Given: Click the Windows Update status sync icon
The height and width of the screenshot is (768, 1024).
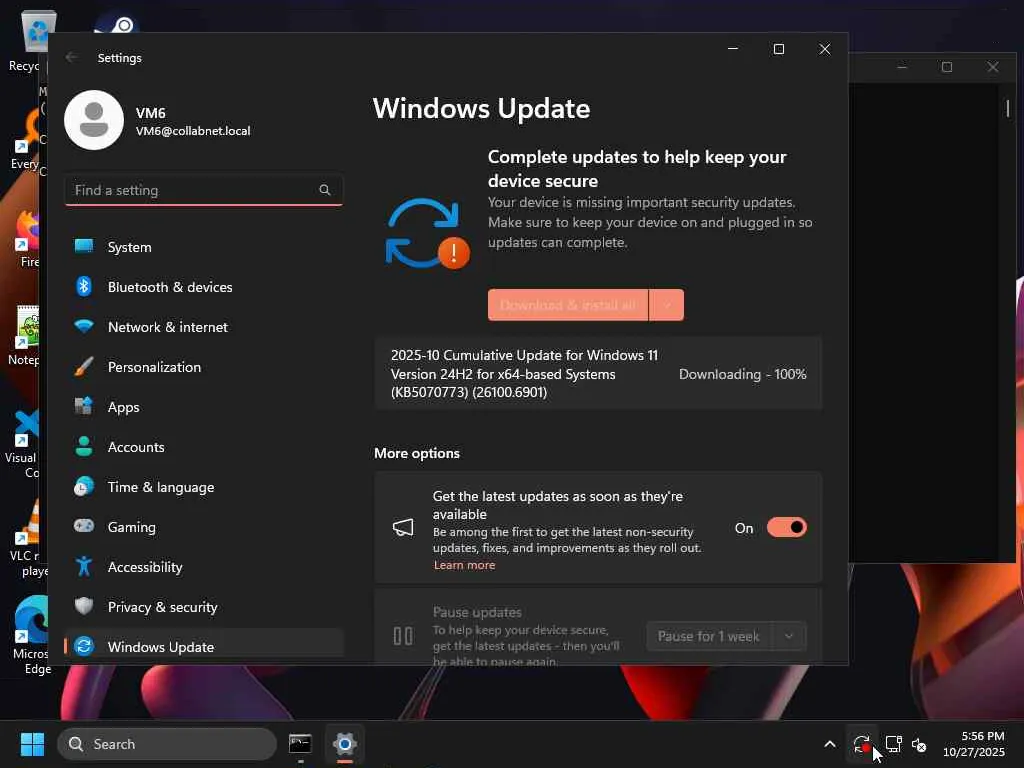Looking at the screenshot, I should click(x=427, y=234).
